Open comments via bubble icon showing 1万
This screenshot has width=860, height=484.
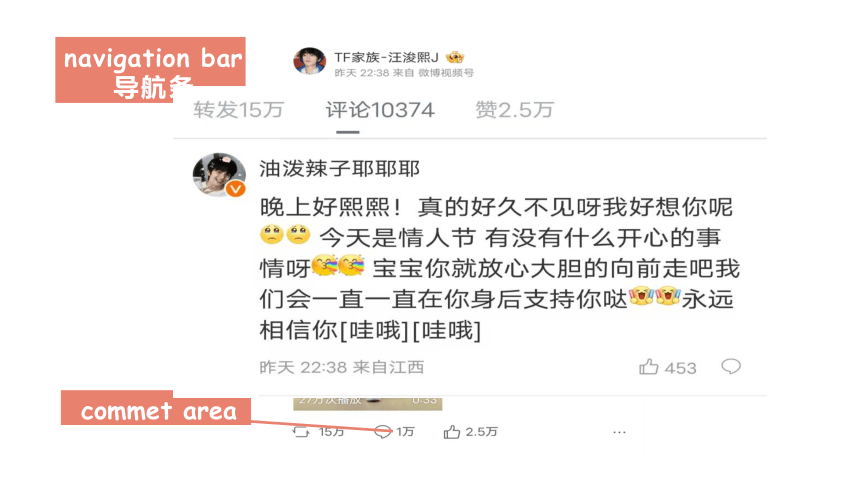point(383,432)
